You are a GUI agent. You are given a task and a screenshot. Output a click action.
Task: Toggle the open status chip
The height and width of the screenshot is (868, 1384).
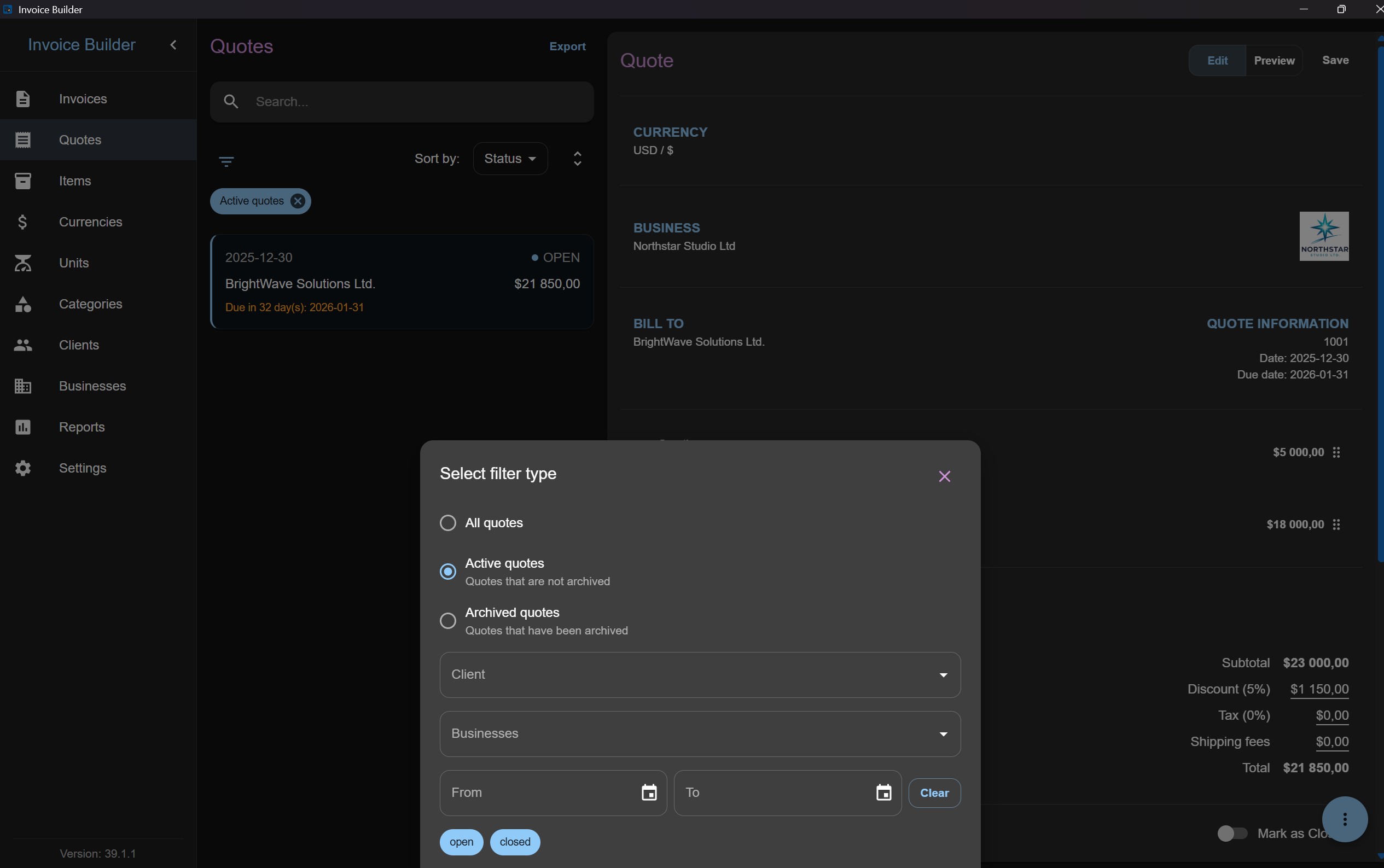pyautogui.click(x=462, y=842)
